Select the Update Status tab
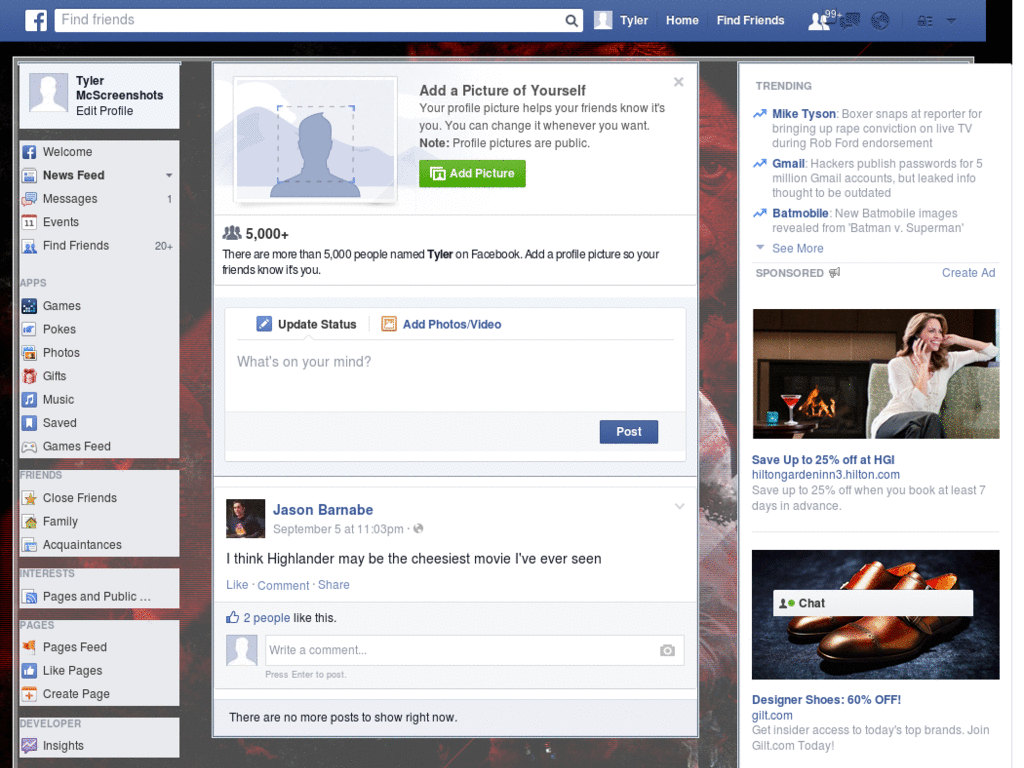The image size is (1024, 768). coord(306,324)
